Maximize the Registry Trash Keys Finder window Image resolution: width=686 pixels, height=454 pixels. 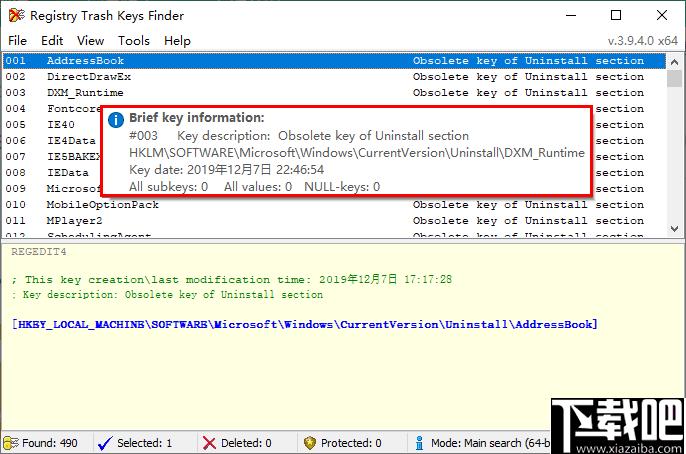pyautogui.click(x=616, y=15)
